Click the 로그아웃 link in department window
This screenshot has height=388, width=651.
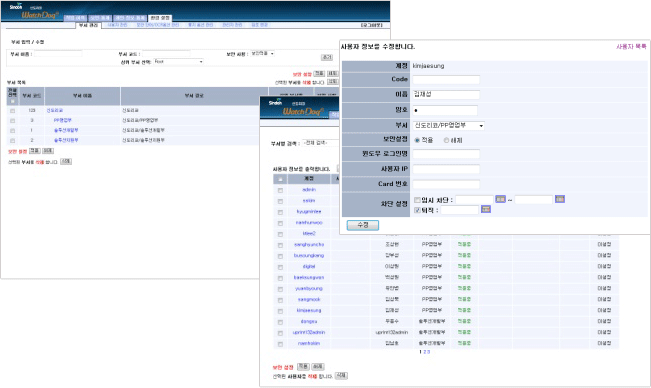(372, 25)
